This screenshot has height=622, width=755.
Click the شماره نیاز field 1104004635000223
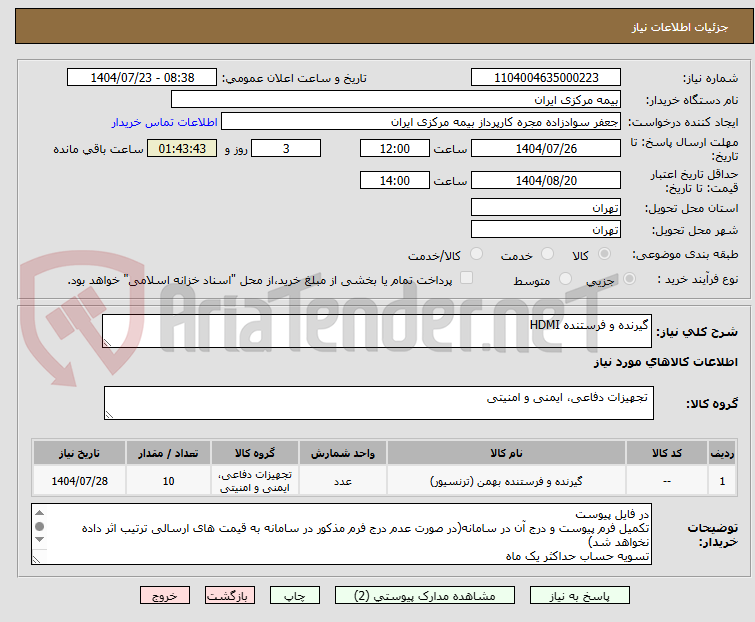[546, 78]
